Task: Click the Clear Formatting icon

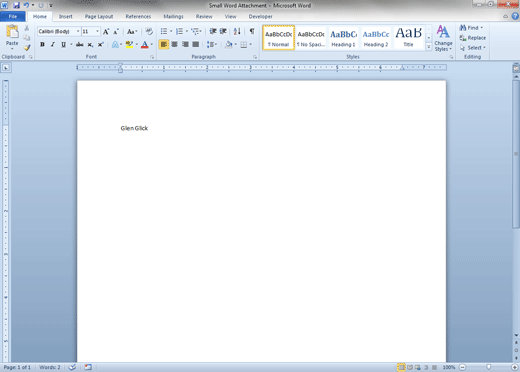Action: (149, 31)
